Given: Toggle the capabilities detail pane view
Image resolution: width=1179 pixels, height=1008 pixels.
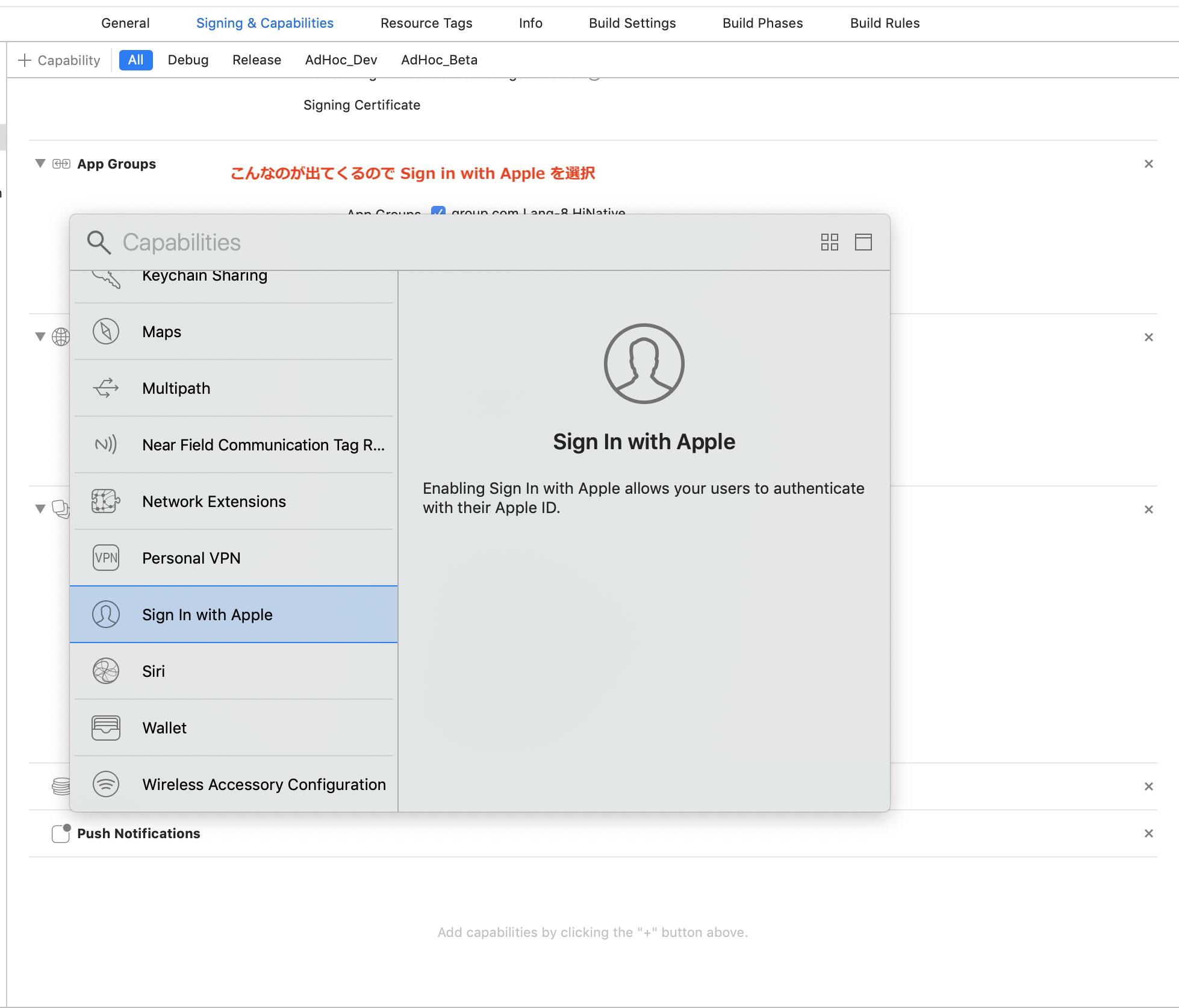Looking at the screenshot, I should 863,242.
